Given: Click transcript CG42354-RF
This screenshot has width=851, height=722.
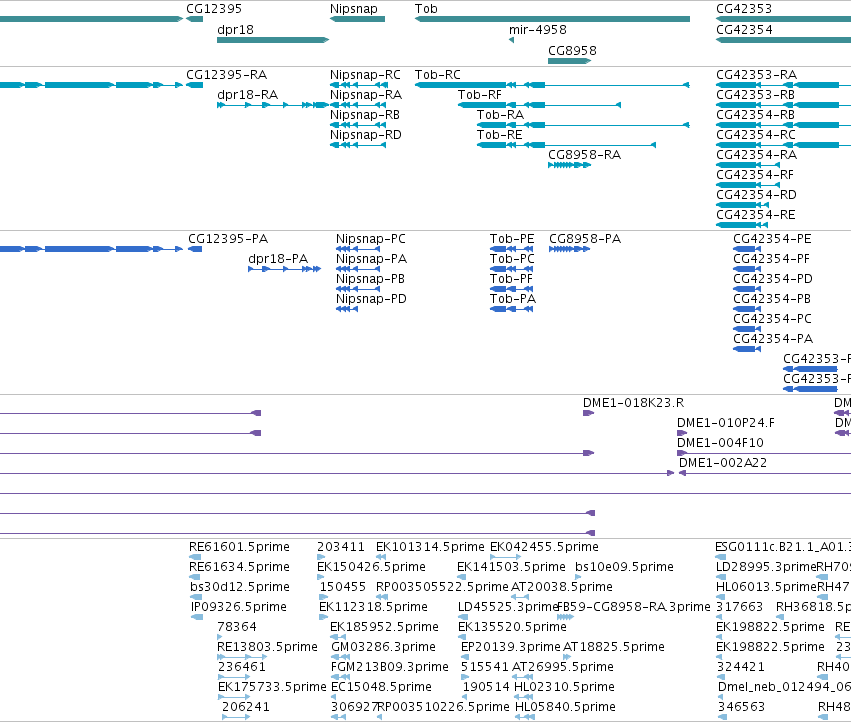Looking at the screenshot, I should point(748,185).
